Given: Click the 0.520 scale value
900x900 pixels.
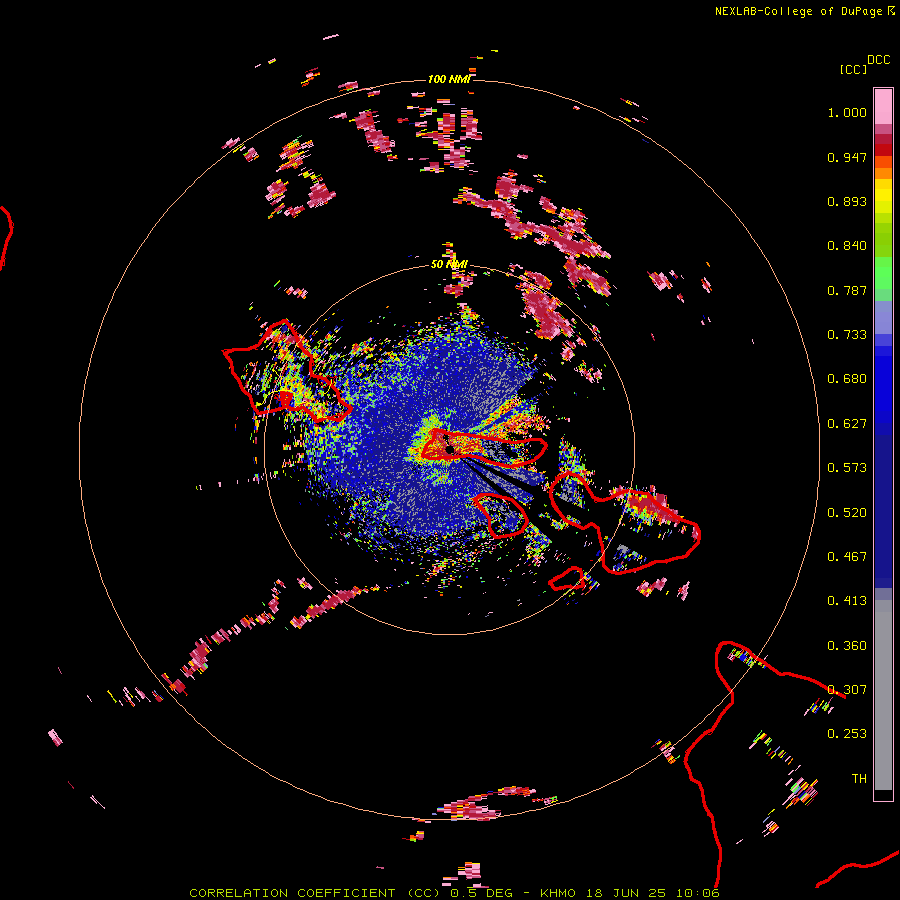Looking at the screenshot, I should click(x=847, y=513).
